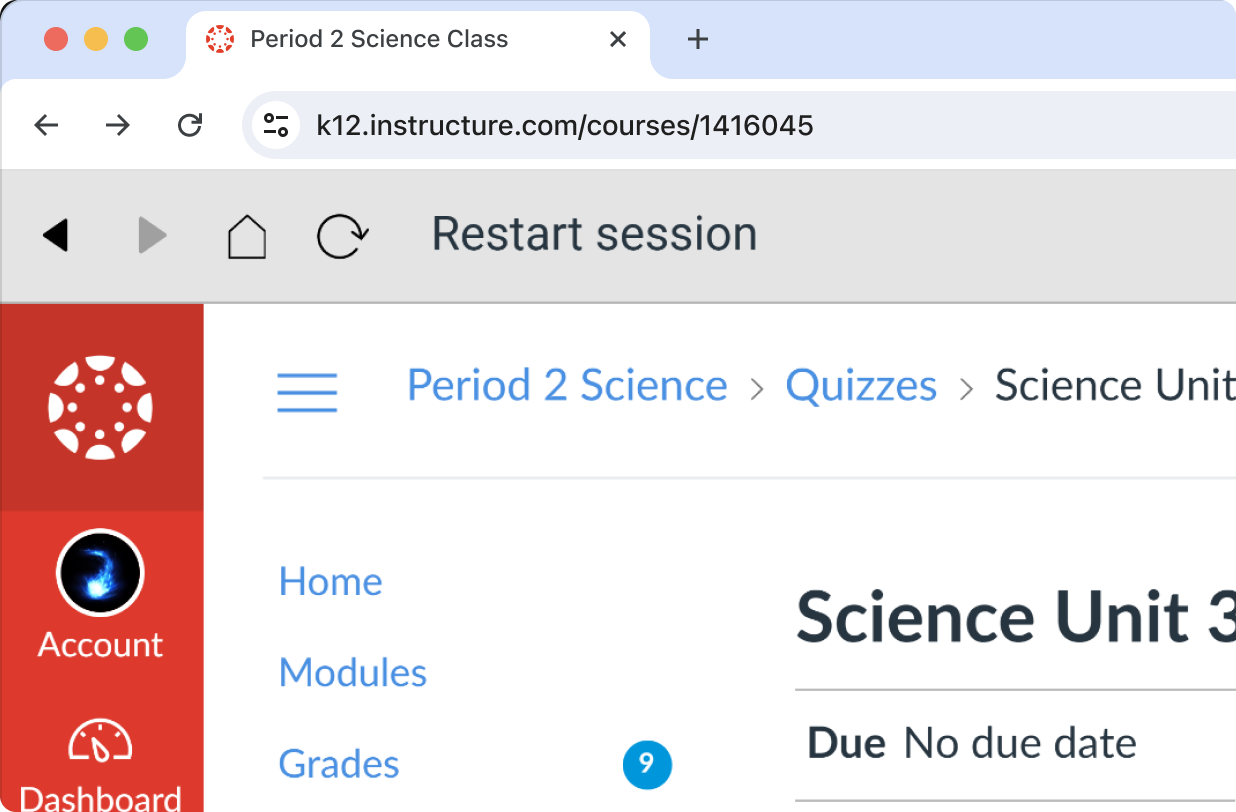
Task: Open the Period 2 Science breadcrumb link
Action: point(567,386)
